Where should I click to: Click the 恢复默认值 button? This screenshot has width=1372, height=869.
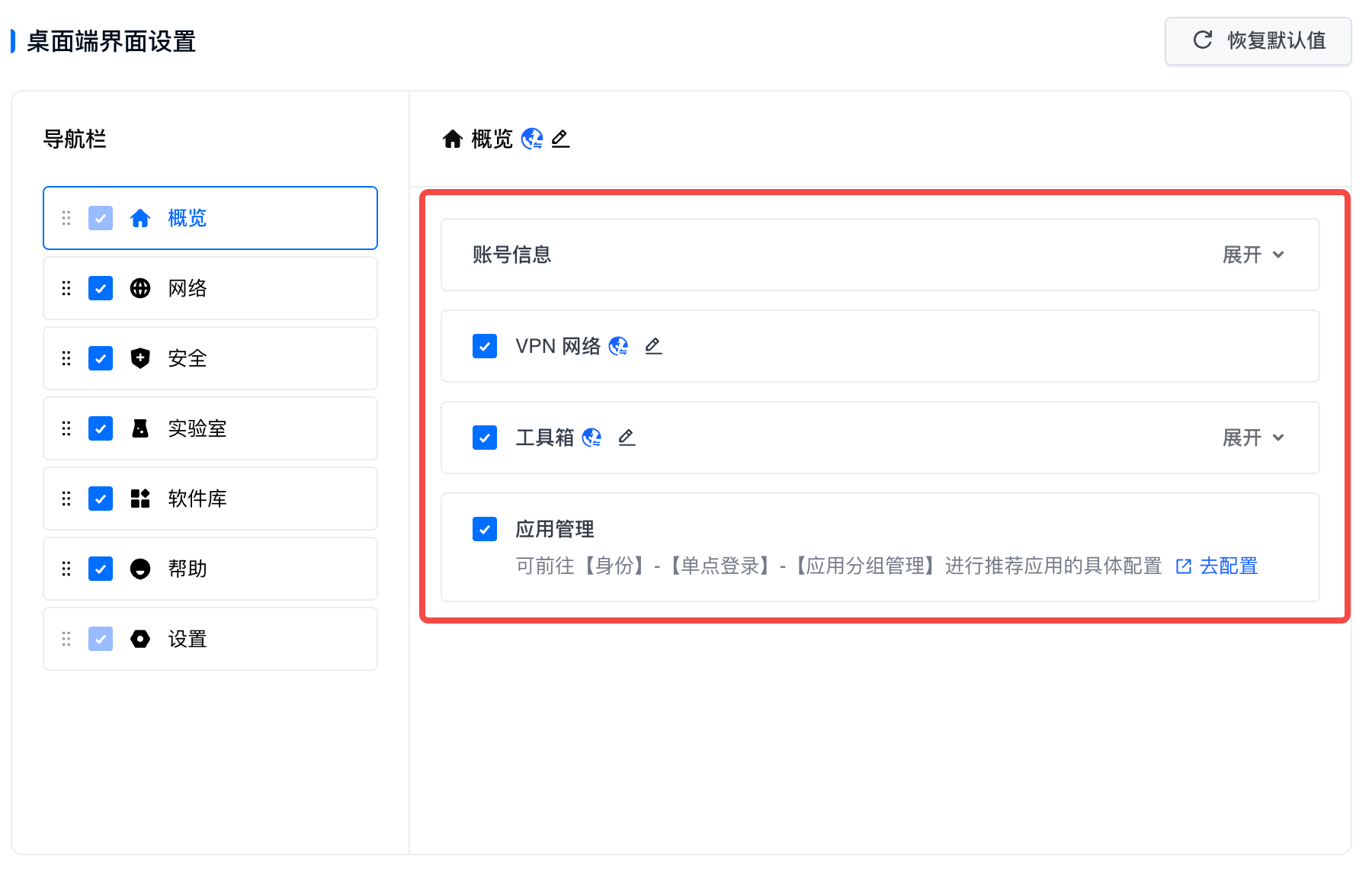click(x=1258, y=40)
